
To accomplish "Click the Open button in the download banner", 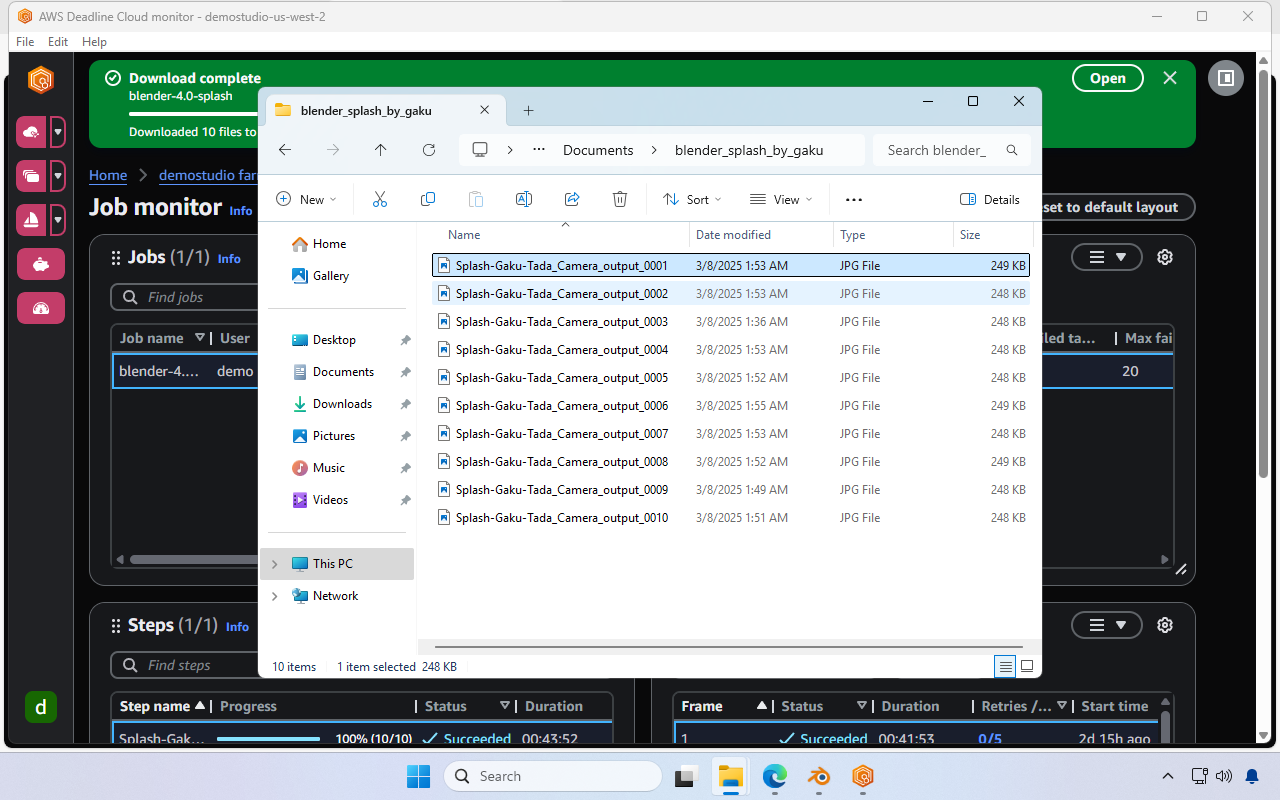I will tap(1107, 77).
